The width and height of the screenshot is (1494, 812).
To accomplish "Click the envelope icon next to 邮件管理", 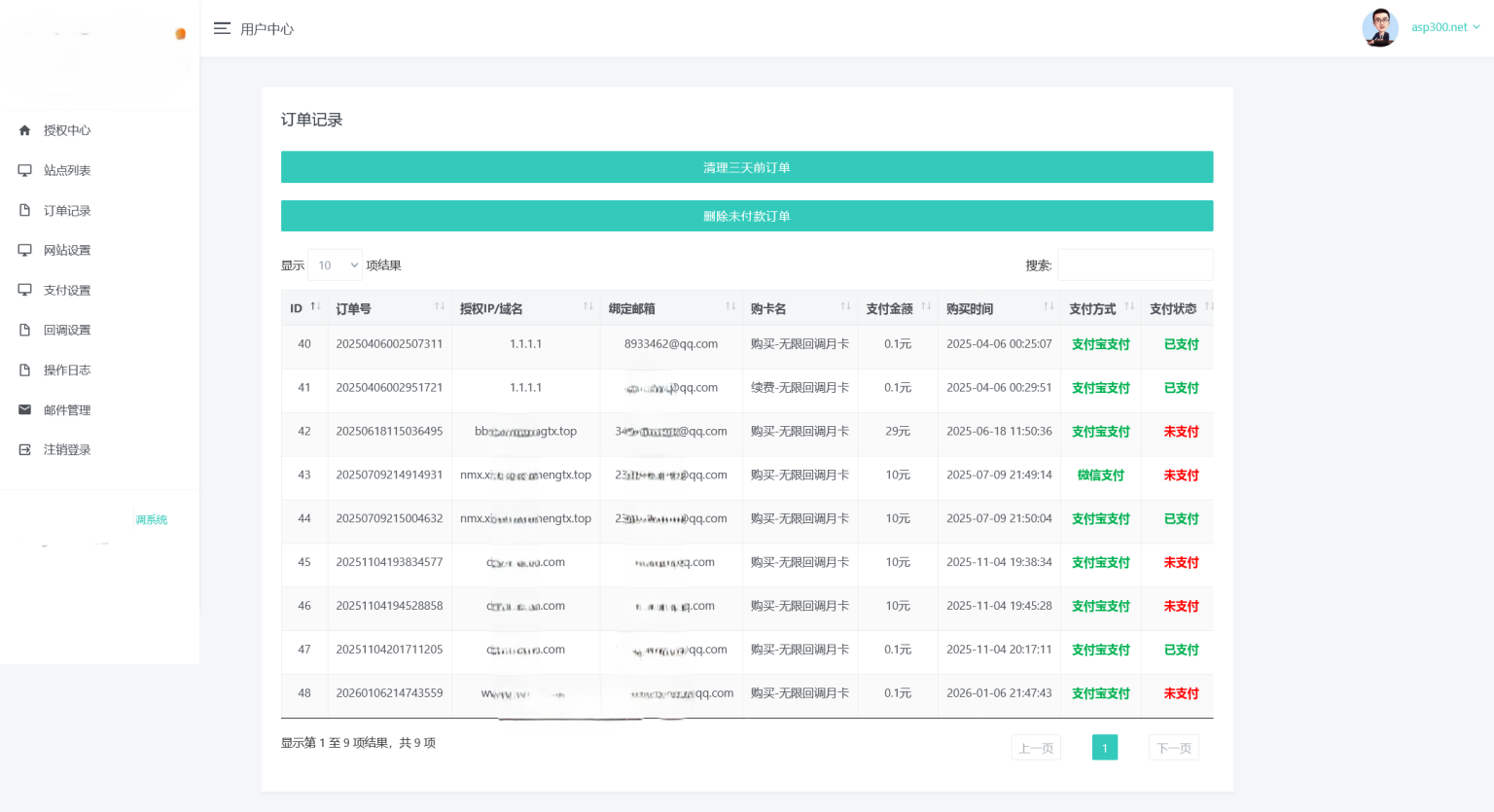I will pyautogui.click(x=24, y=408).
